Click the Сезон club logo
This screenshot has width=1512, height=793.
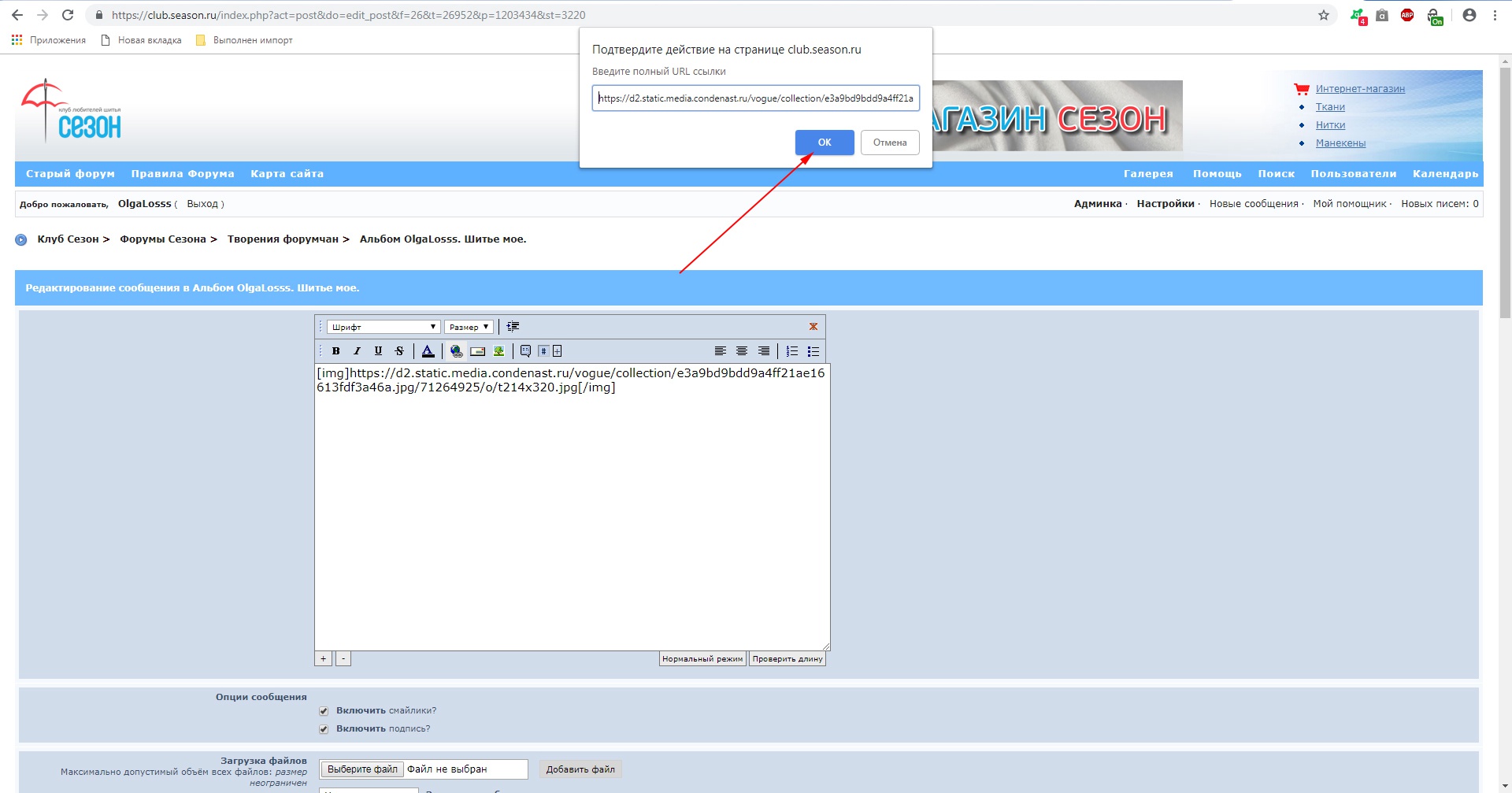71,110
